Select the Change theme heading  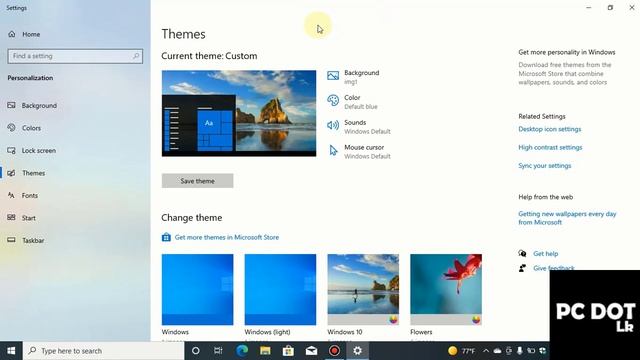coord(192,218)
